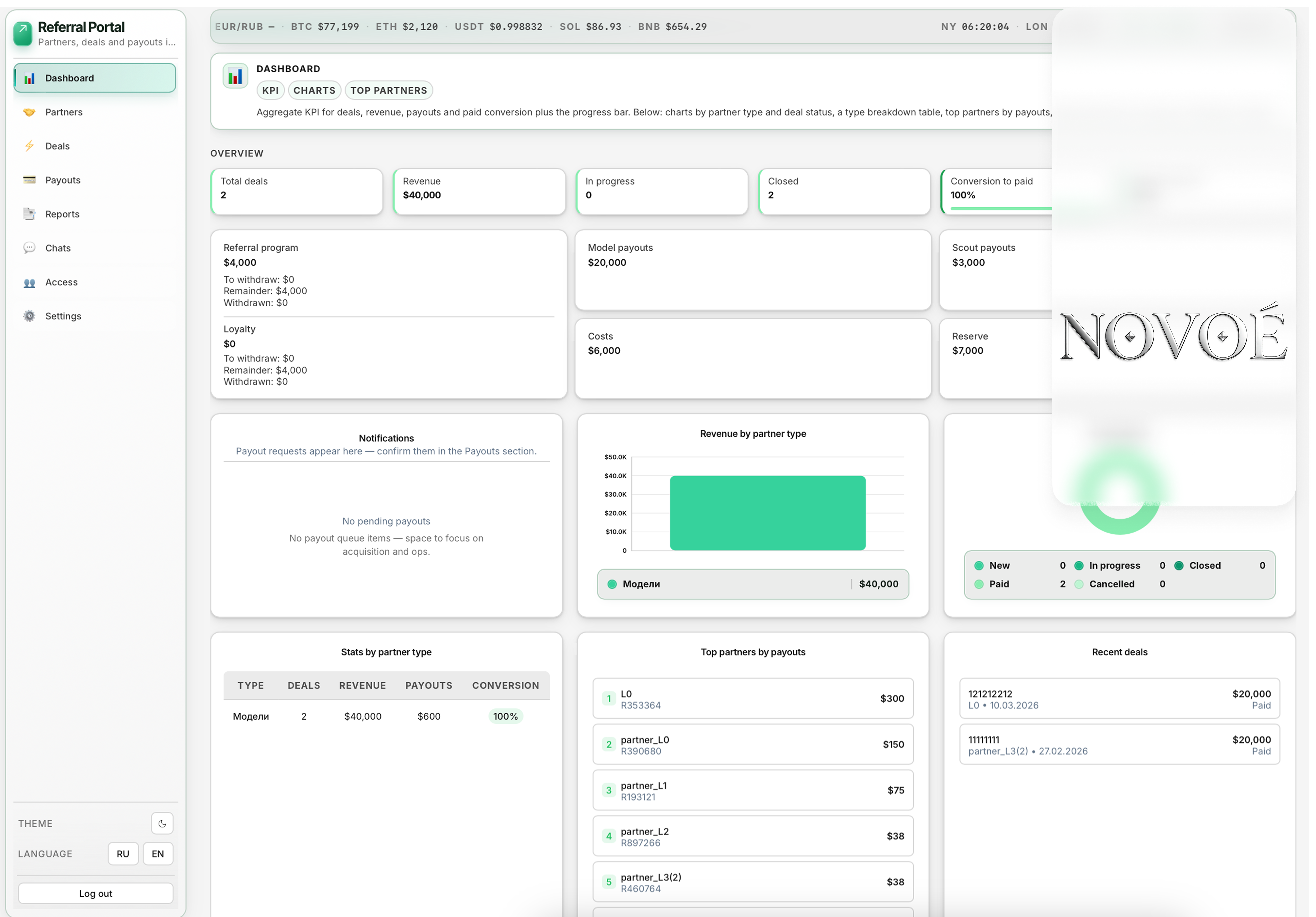Open Partners via handshake icon

29,112
